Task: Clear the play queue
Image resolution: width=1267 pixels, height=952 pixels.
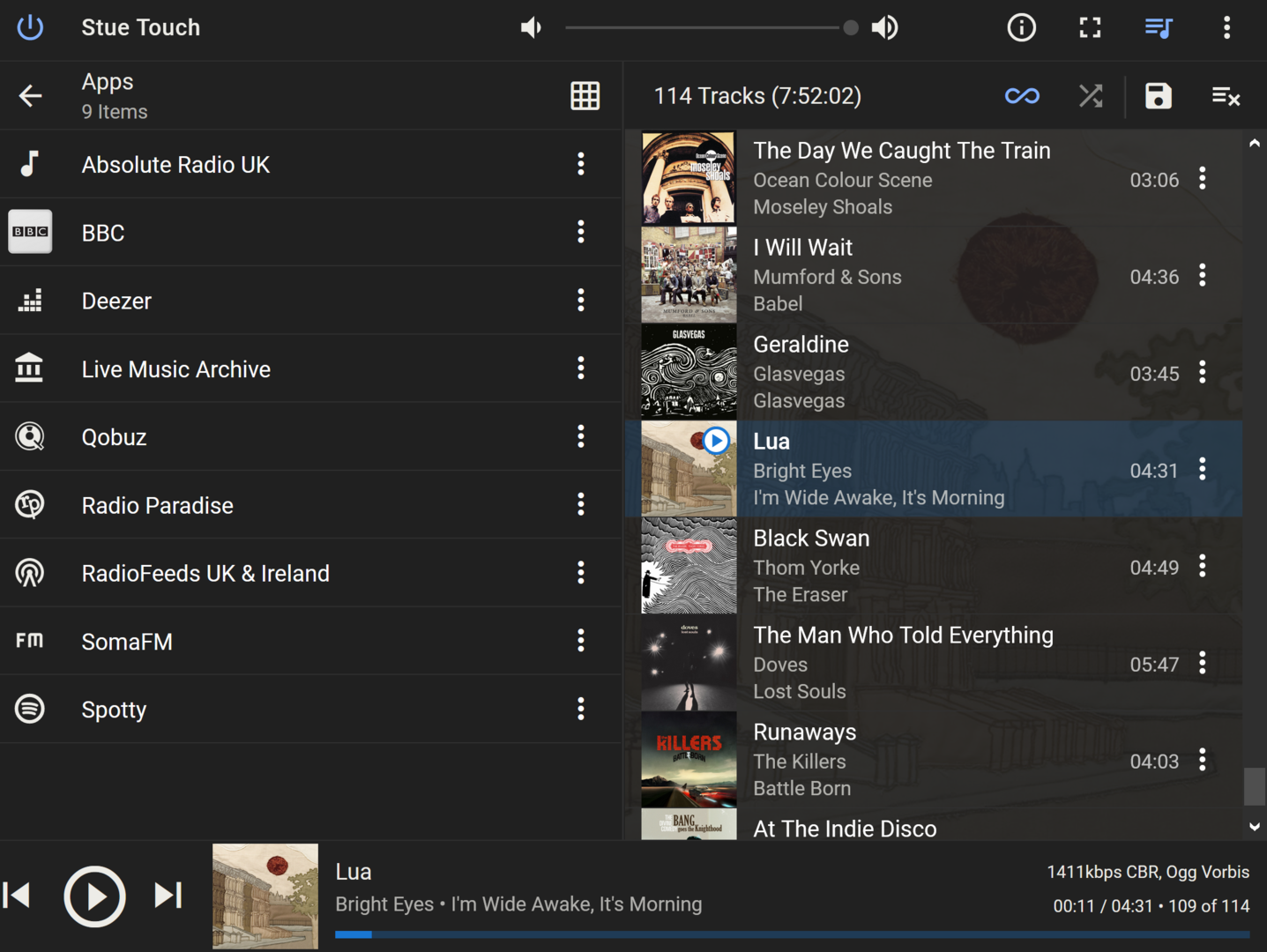Action: click(x=1226, y=95)
